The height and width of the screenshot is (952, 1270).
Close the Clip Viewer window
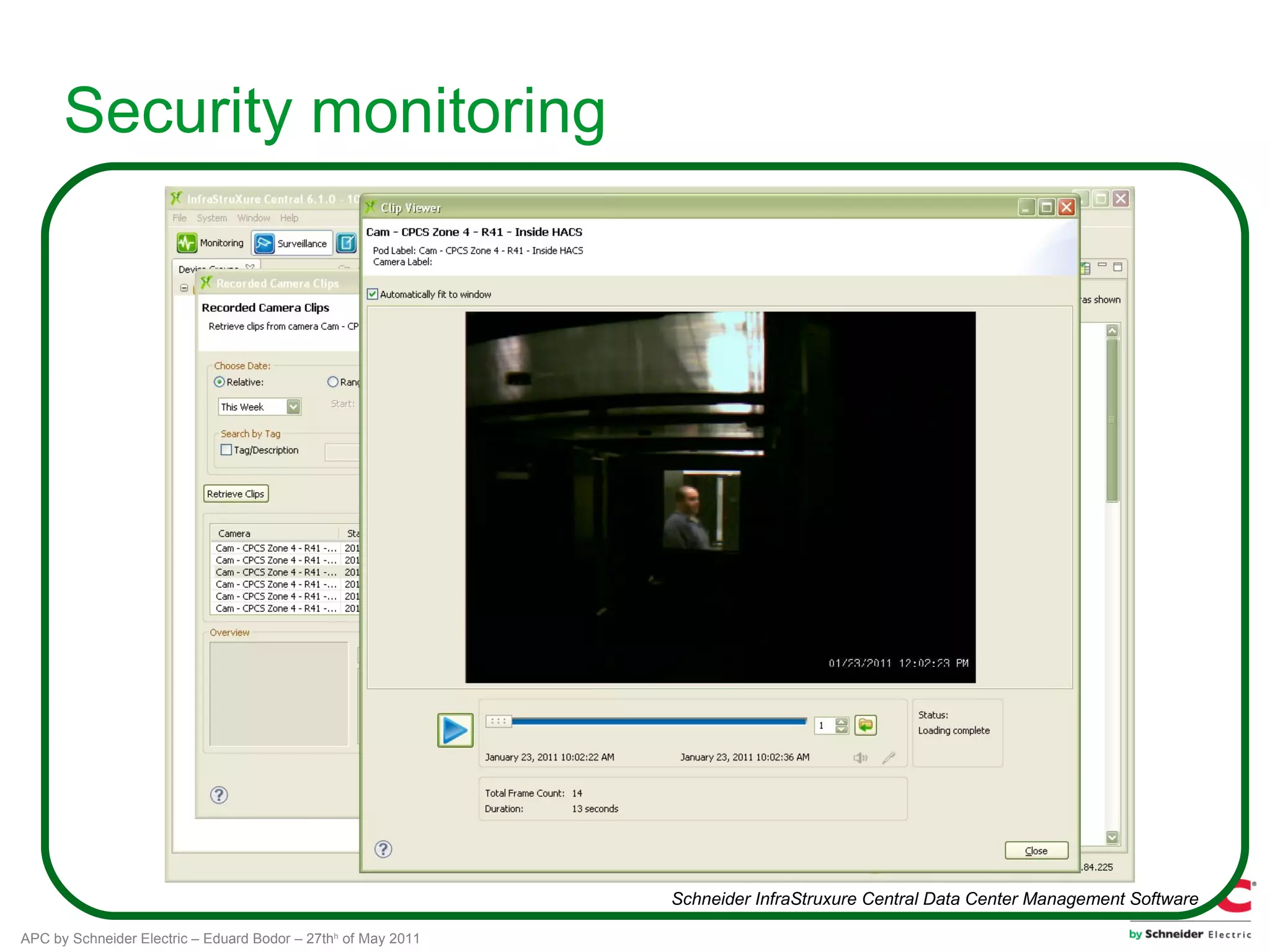[x=1067, y=208]
